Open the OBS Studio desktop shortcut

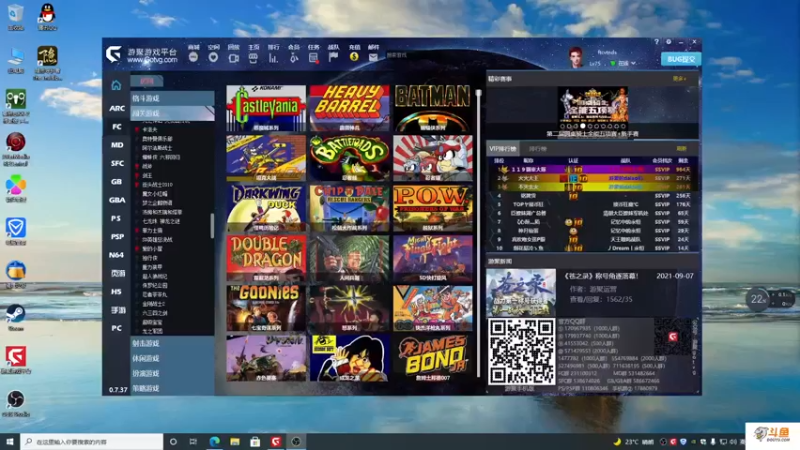pyautogui.click(x=16, y=403)
